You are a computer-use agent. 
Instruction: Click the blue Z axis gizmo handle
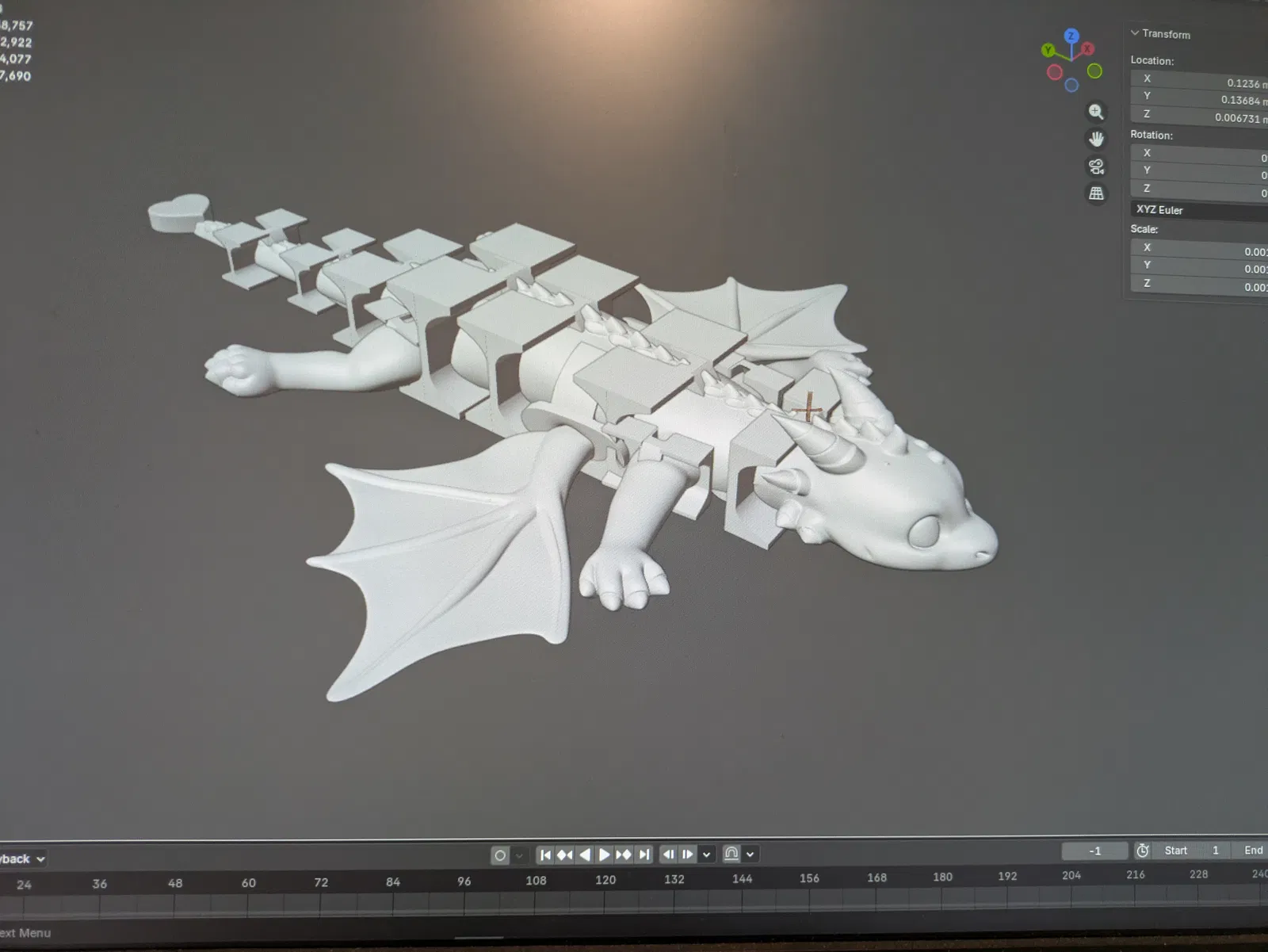[1071, 36]
